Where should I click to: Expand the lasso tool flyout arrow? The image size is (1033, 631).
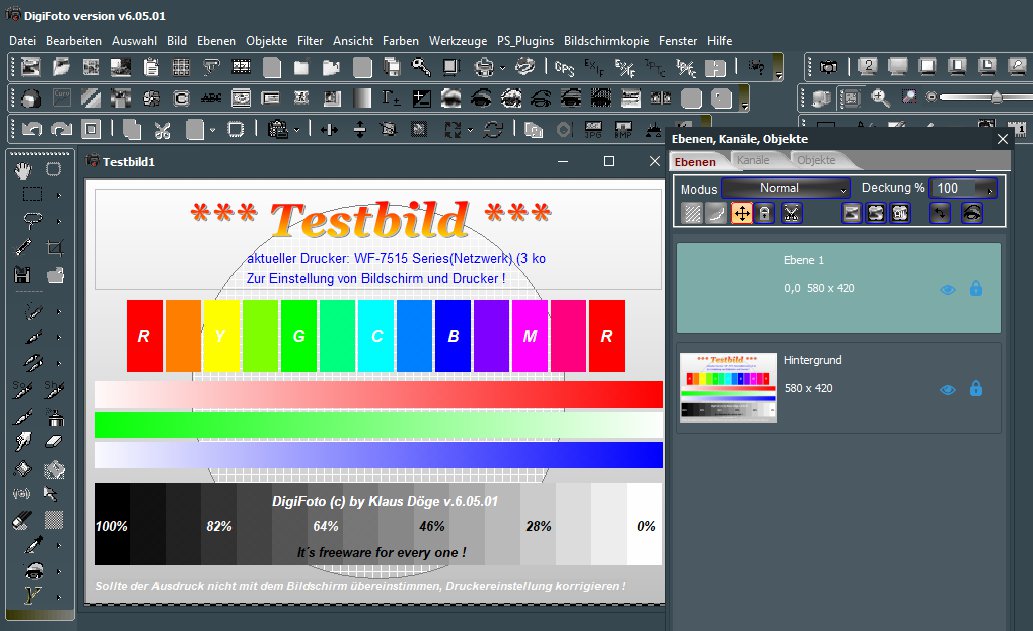[x=58, y=221]
